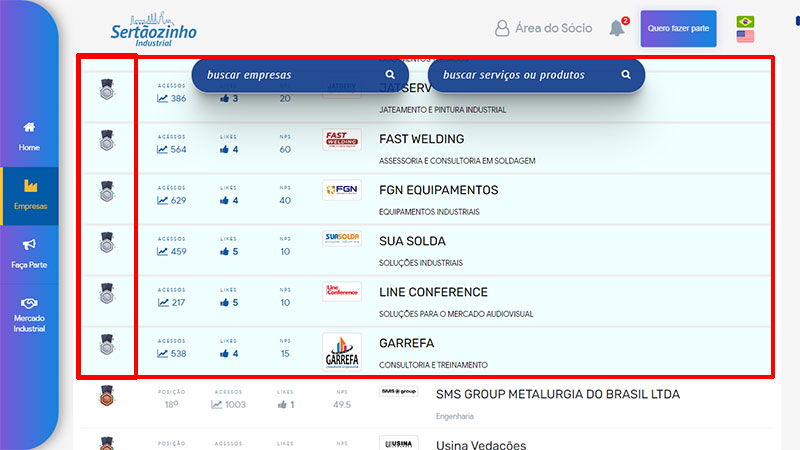Click the Sertãozinho Industrial logo

154,29
